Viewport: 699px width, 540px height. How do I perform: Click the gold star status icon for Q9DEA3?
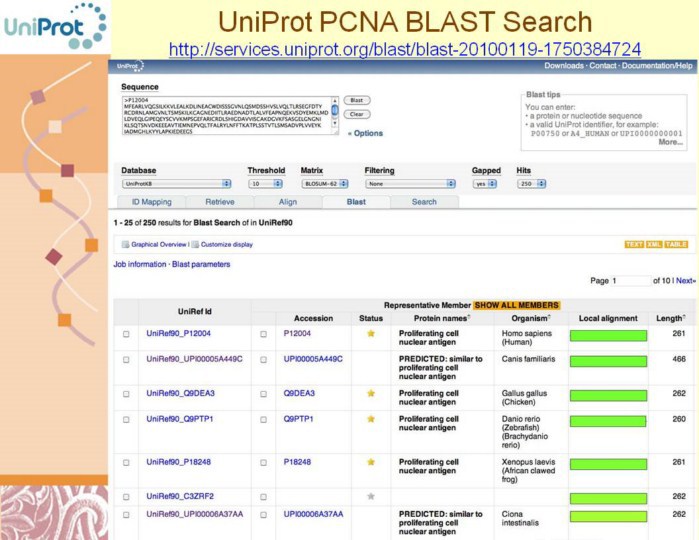(x=371, y=393)
